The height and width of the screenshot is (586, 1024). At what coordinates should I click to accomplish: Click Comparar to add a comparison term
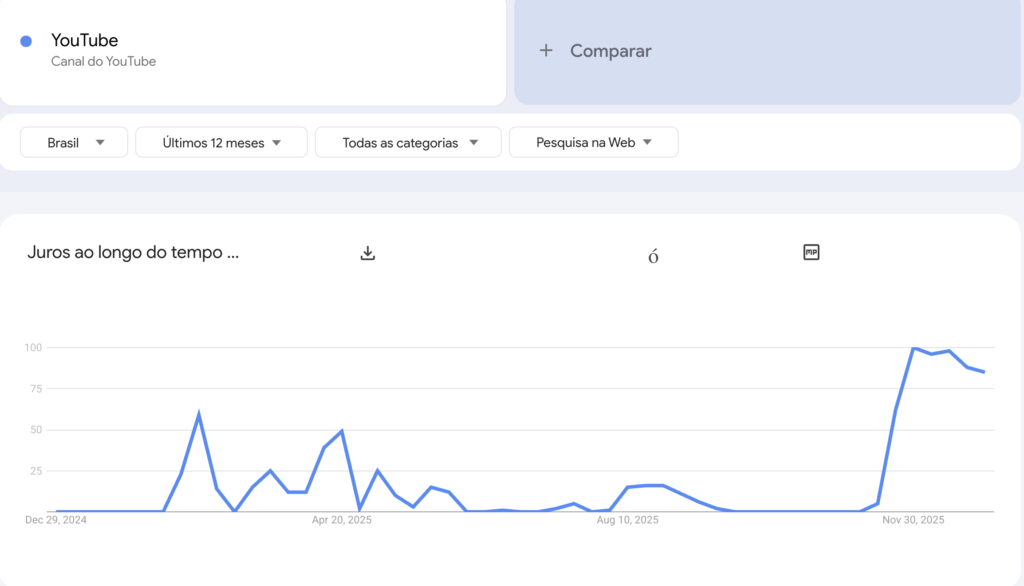(610, 50)
